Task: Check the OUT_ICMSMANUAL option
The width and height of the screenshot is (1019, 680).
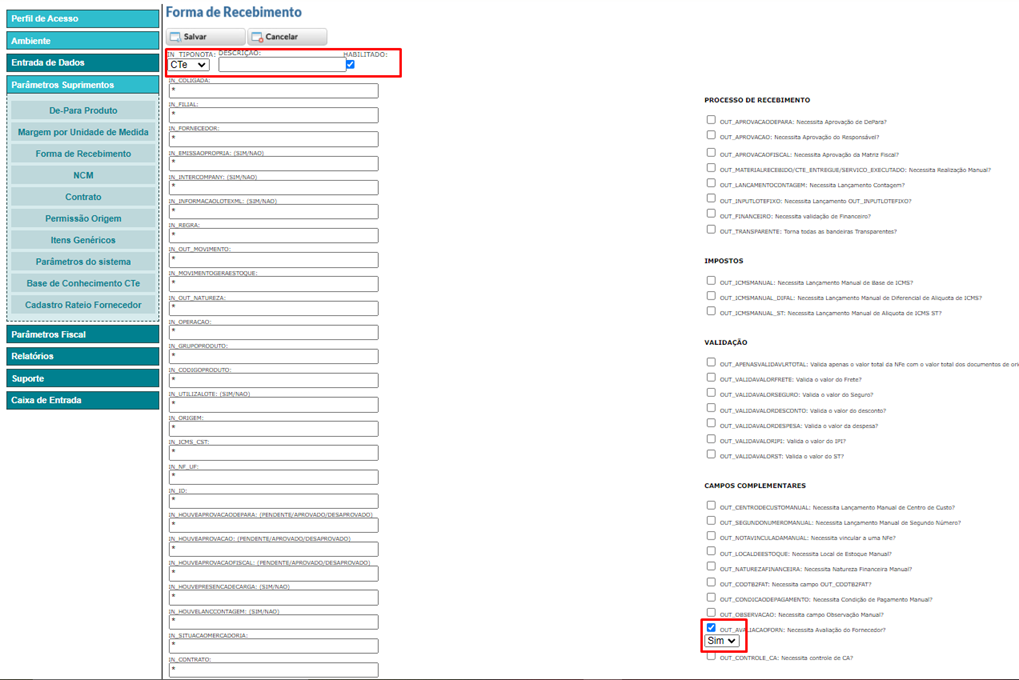Action: [711, 281]
